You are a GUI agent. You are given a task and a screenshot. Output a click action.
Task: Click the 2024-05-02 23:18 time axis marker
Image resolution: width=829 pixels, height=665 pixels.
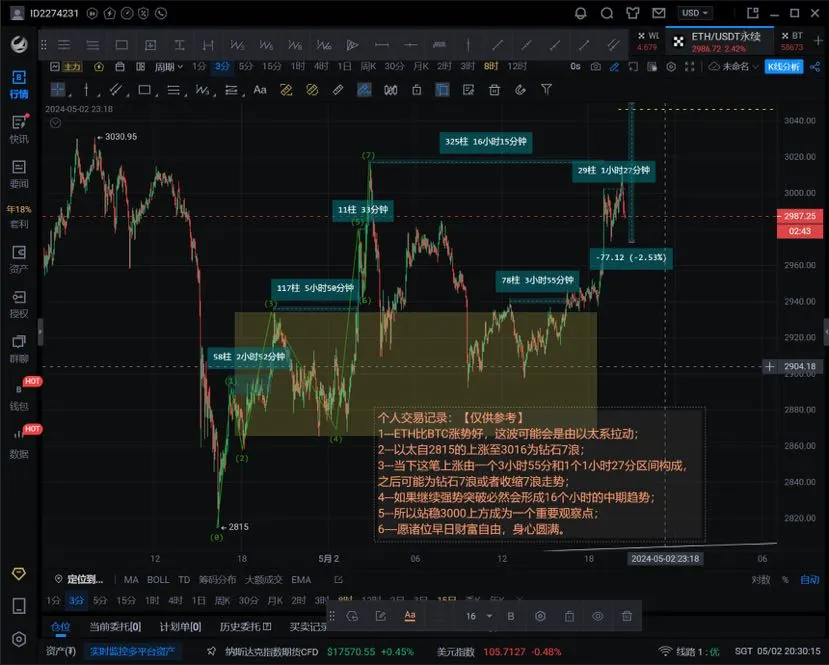tap(665, 559)
